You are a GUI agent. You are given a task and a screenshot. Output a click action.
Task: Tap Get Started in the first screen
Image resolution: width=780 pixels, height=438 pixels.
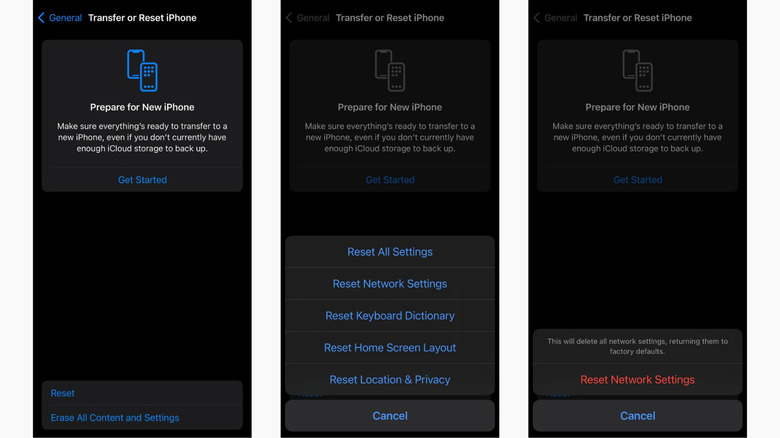point(142,180)
